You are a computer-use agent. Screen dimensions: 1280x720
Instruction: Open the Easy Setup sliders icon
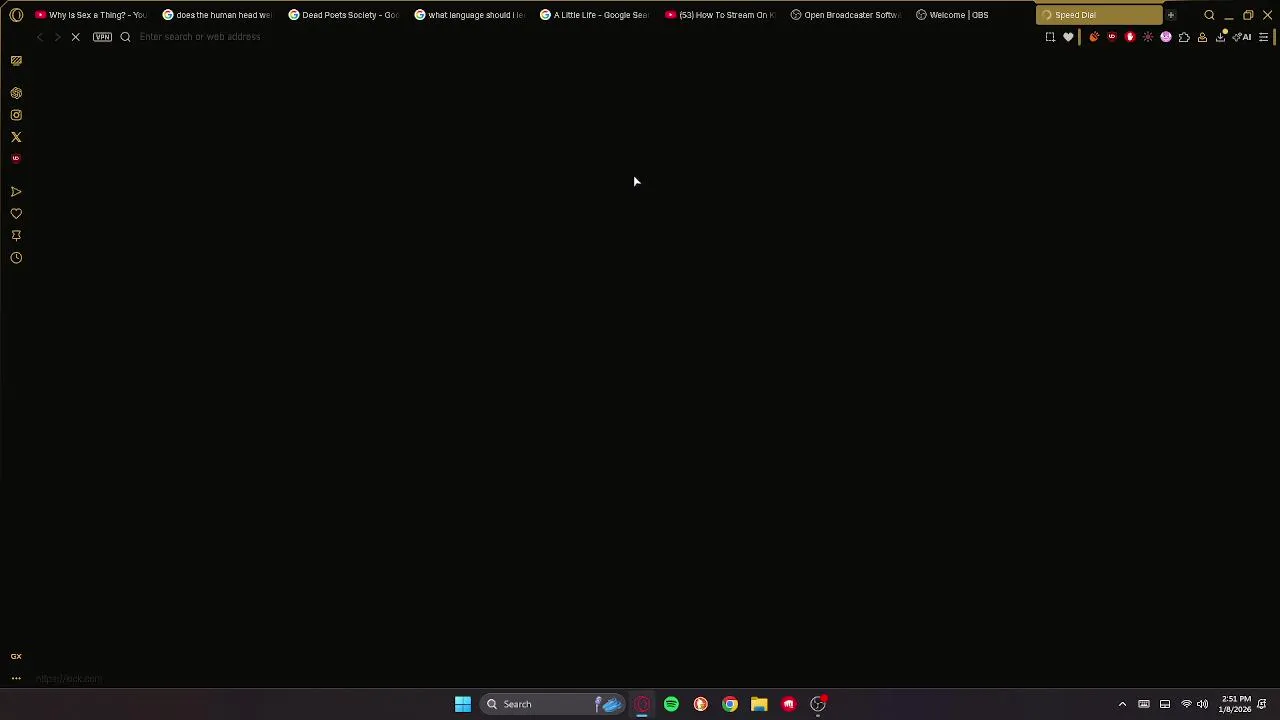(x=1264, y=37)
